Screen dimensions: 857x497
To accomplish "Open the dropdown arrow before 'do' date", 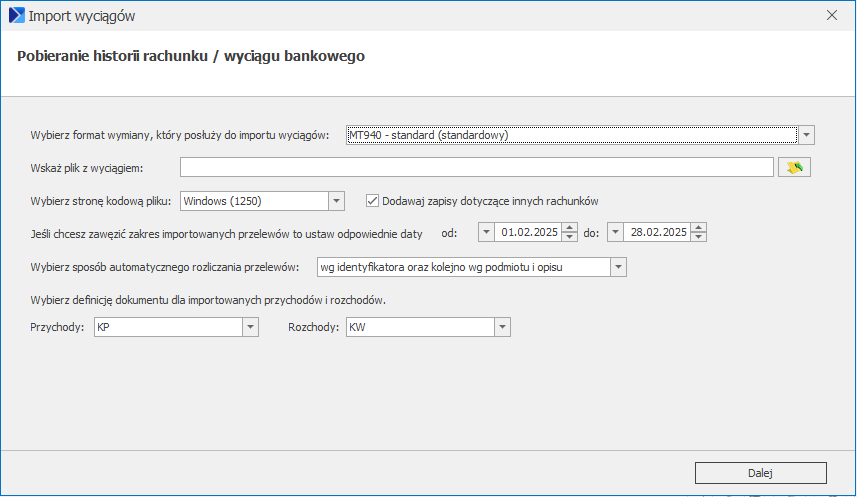I will tap(614, 233).
